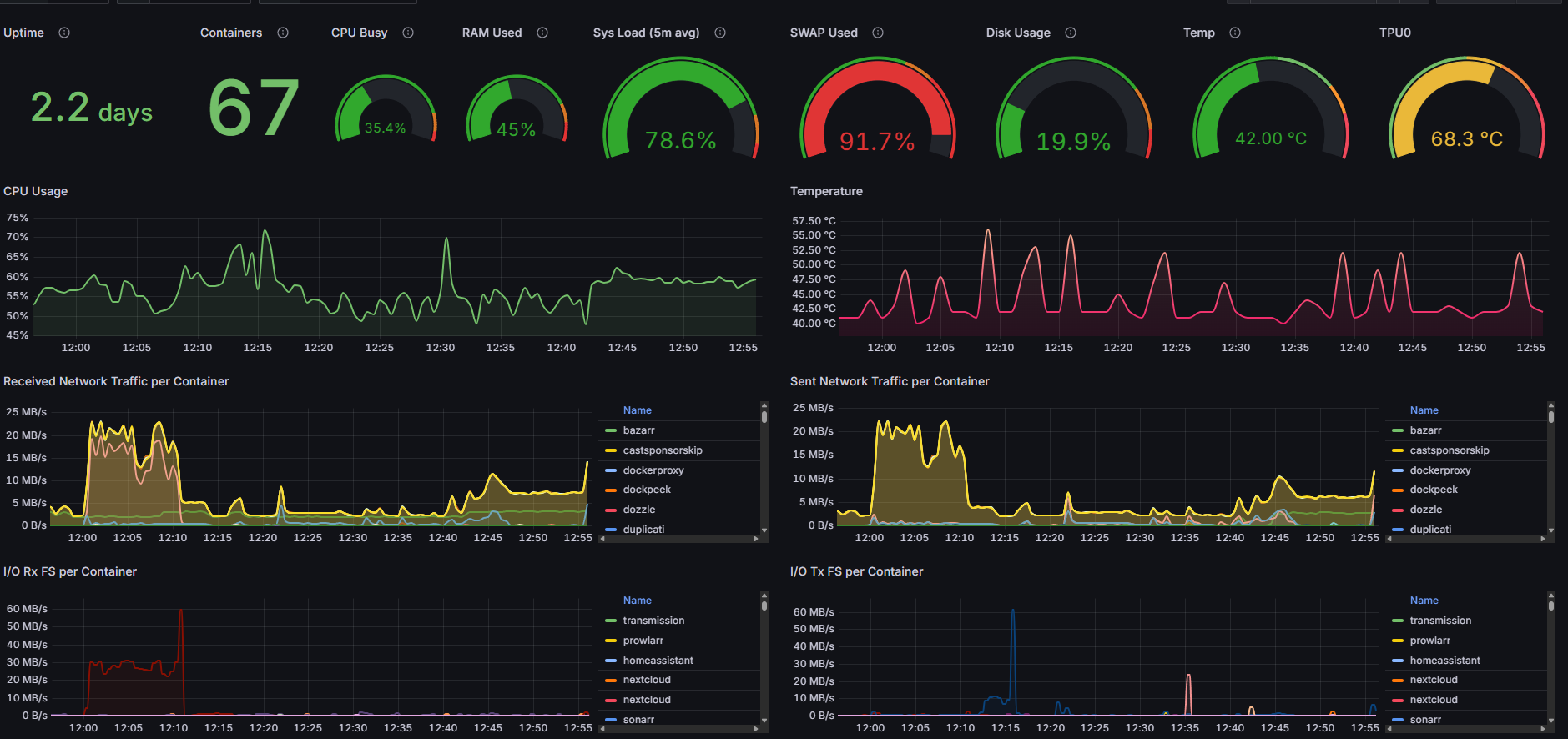
Task: Click the Containers panel info icon
Action: 283,33
